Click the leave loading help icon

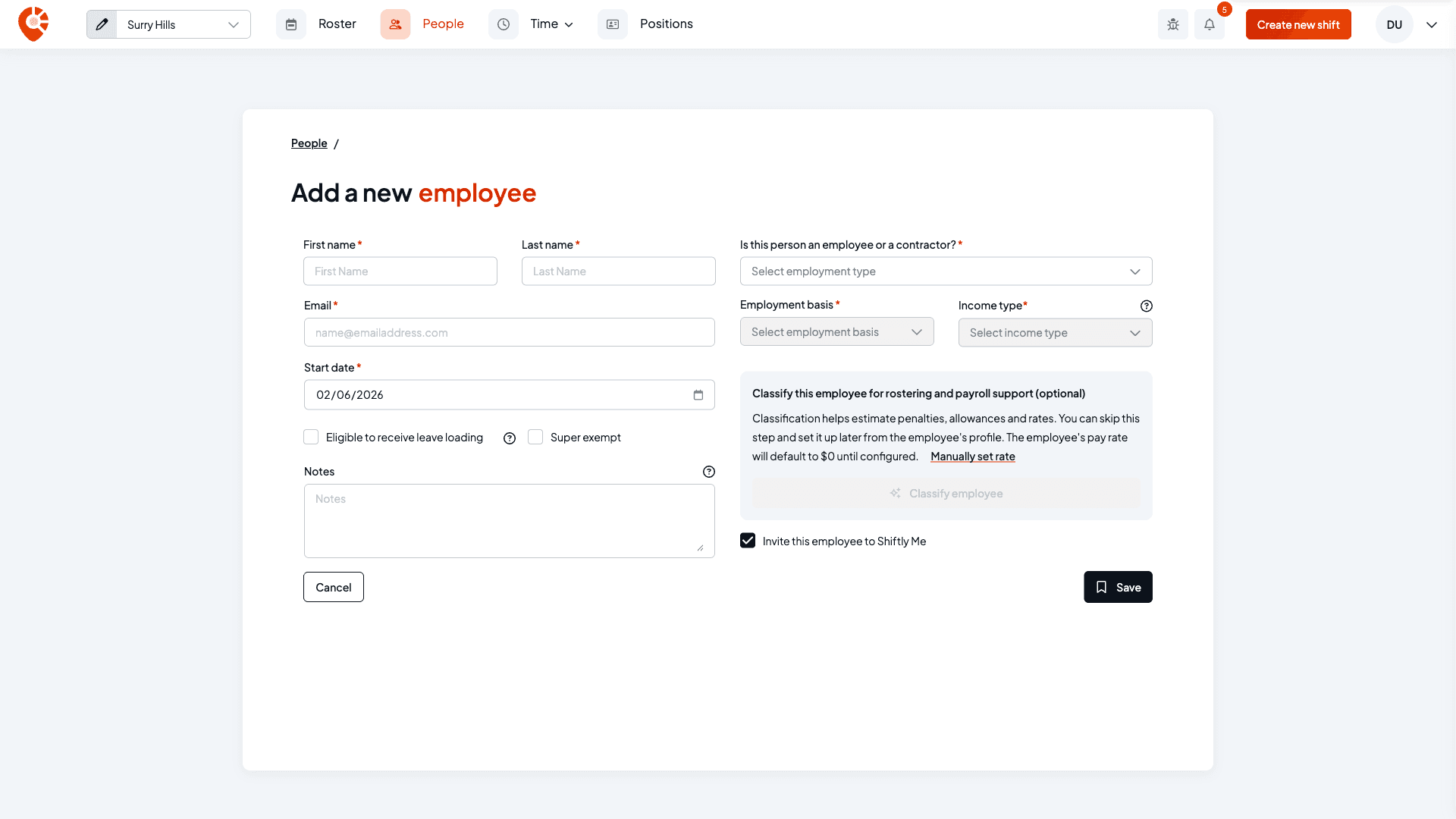510,438
